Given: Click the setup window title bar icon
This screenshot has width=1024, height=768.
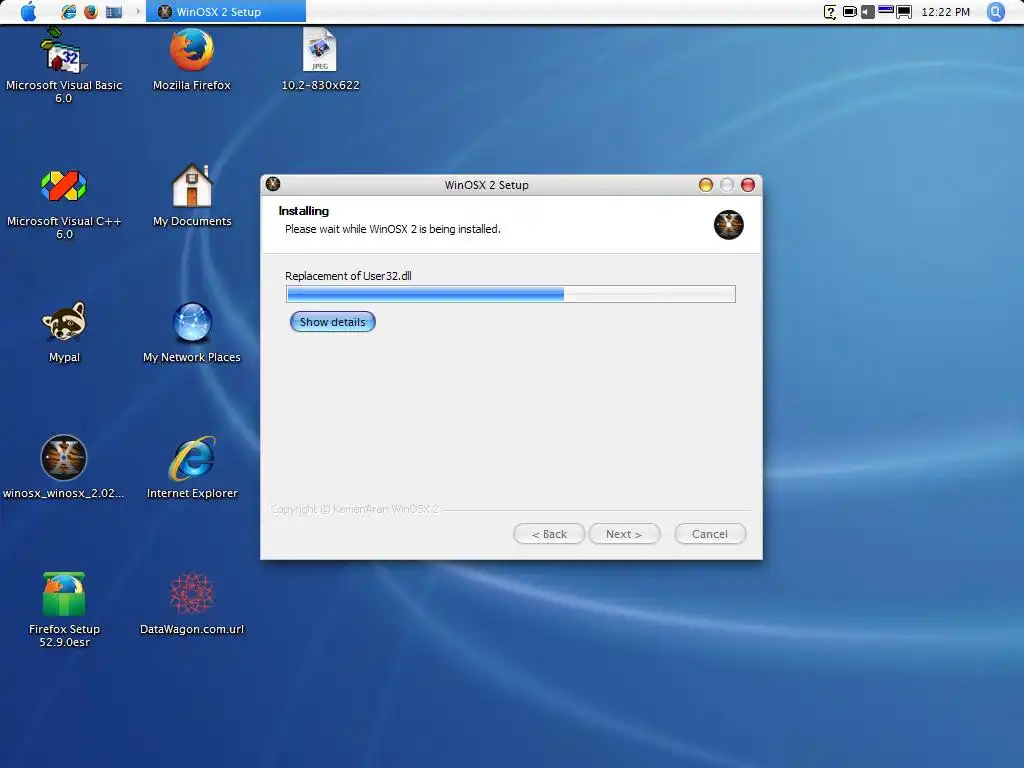Looking at the screenshot, I should (273, 184).
